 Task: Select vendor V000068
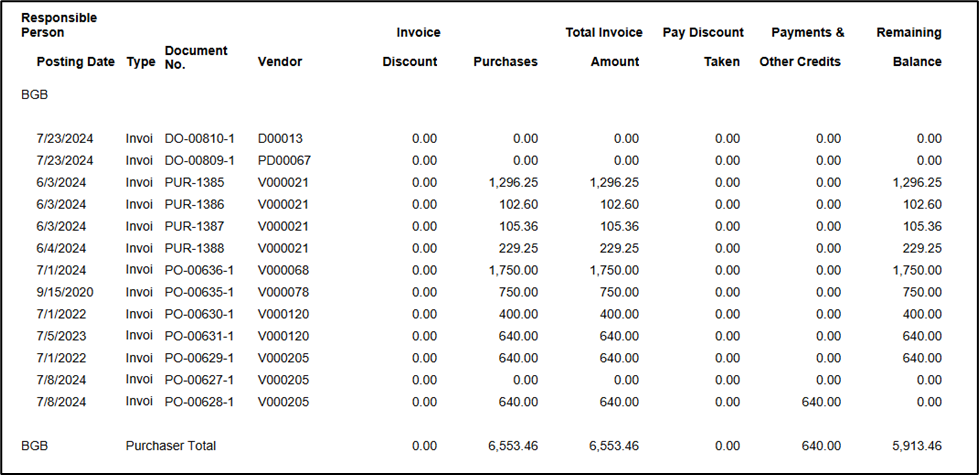pyautogui.click(x=283, y=270)
